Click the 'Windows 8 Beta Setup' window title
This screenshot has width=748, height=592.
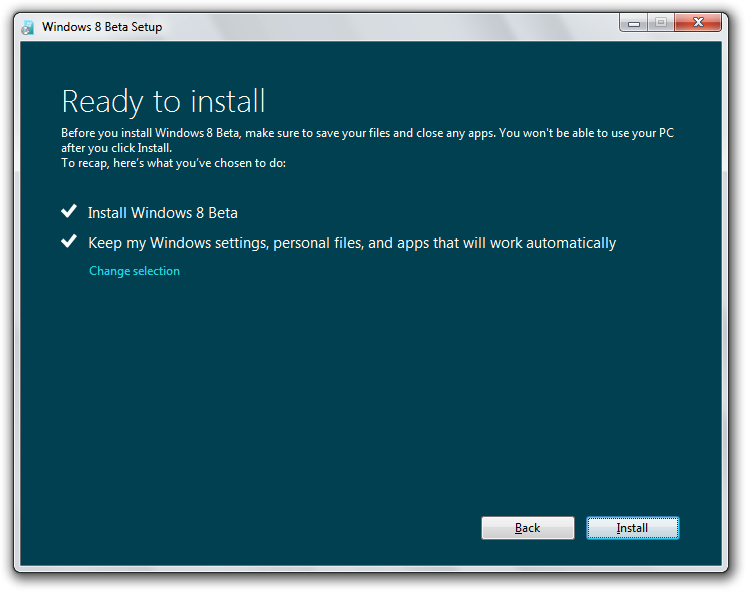coord(102,27)
